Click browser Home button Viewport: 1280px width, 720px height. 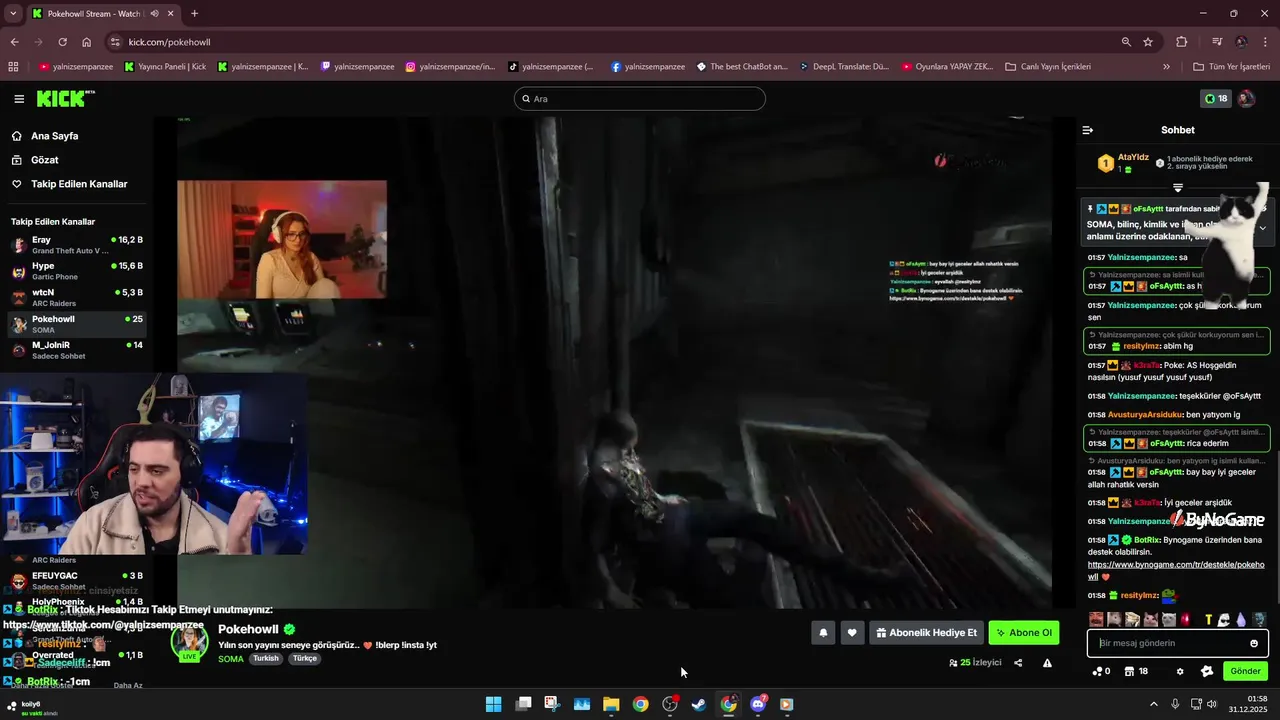[x=87, y=42]
